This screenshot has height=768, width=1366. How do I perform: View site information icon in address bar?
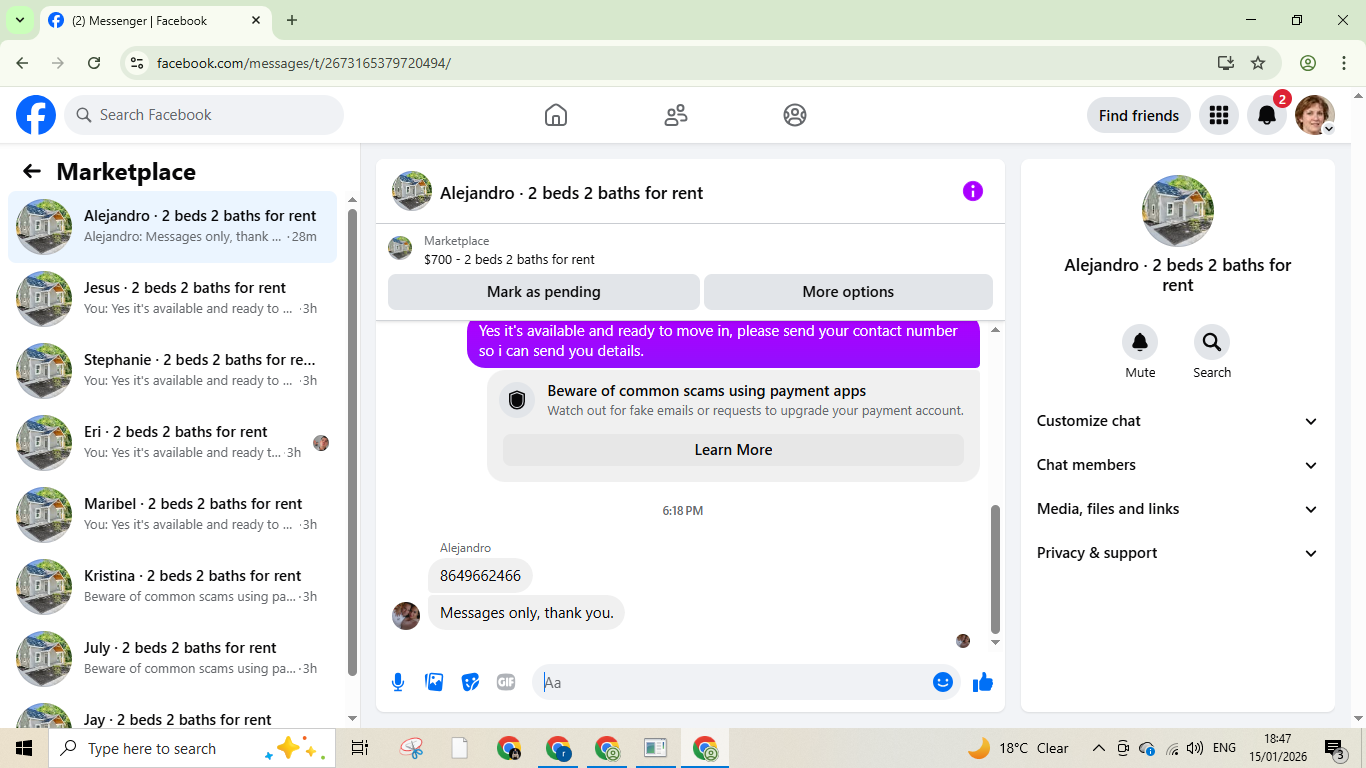tap(138, 63)
